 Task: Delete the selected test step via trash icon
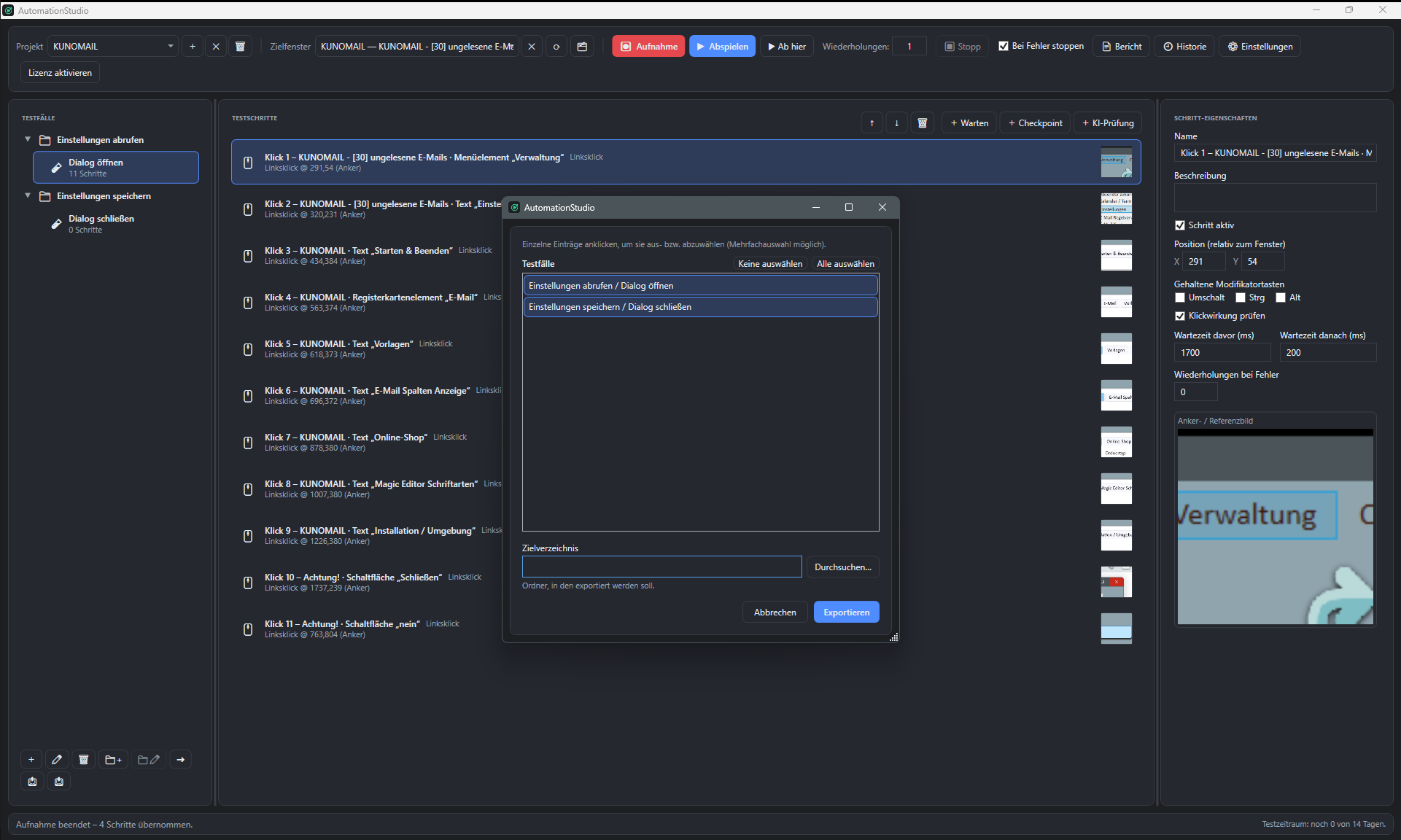[x=923, y=123]
